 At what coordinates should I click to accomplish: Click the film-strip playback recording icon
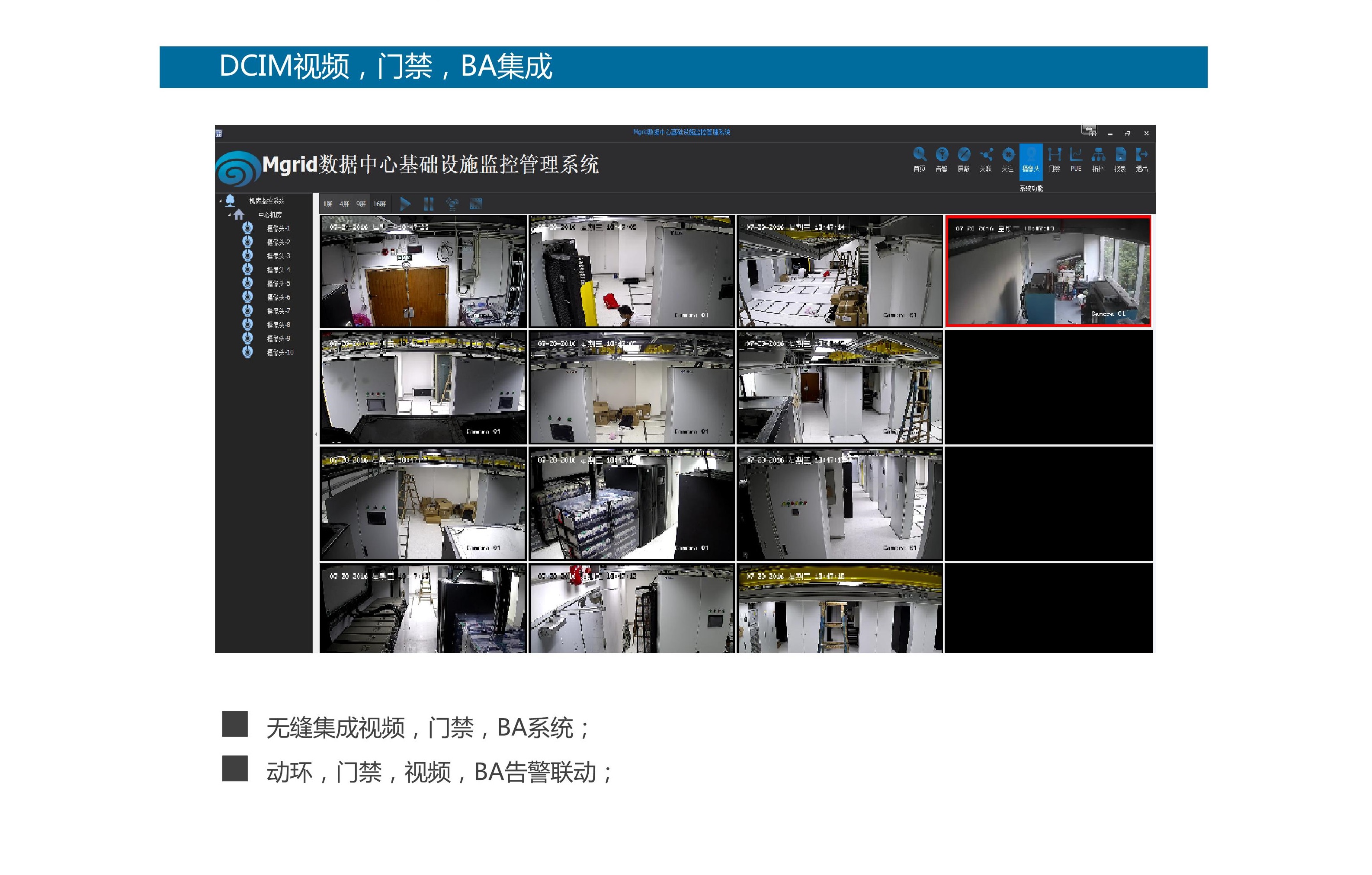(476, 204)
